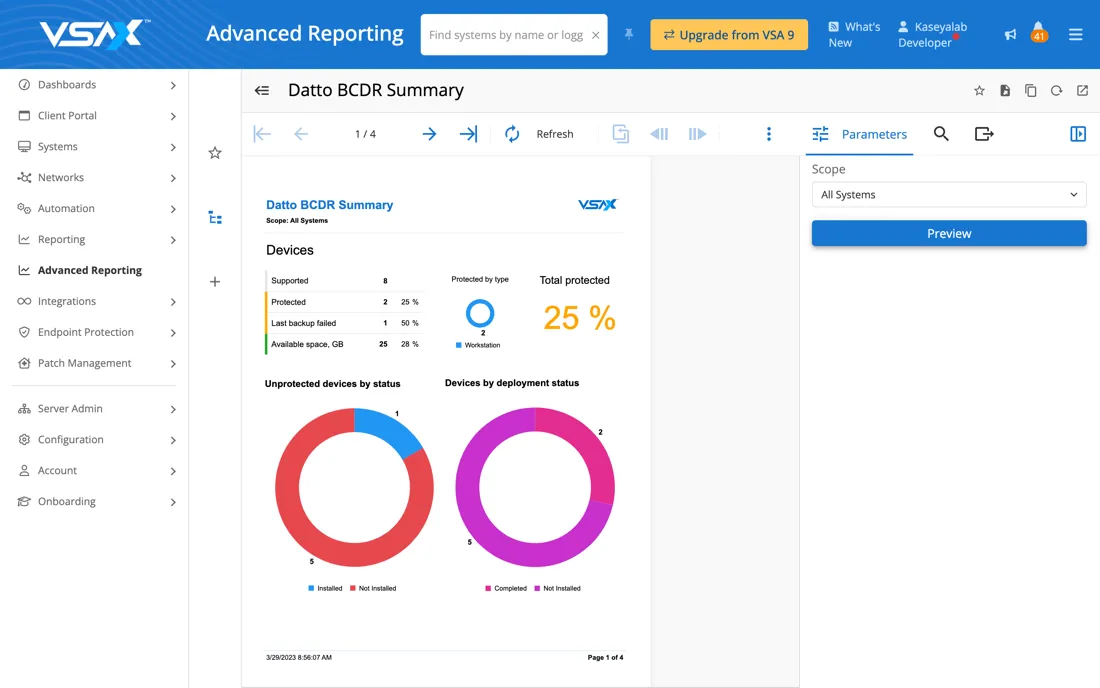The image size is (1100, 688).
Task: Expand the Patch Management menu
Action: (97, 363)
